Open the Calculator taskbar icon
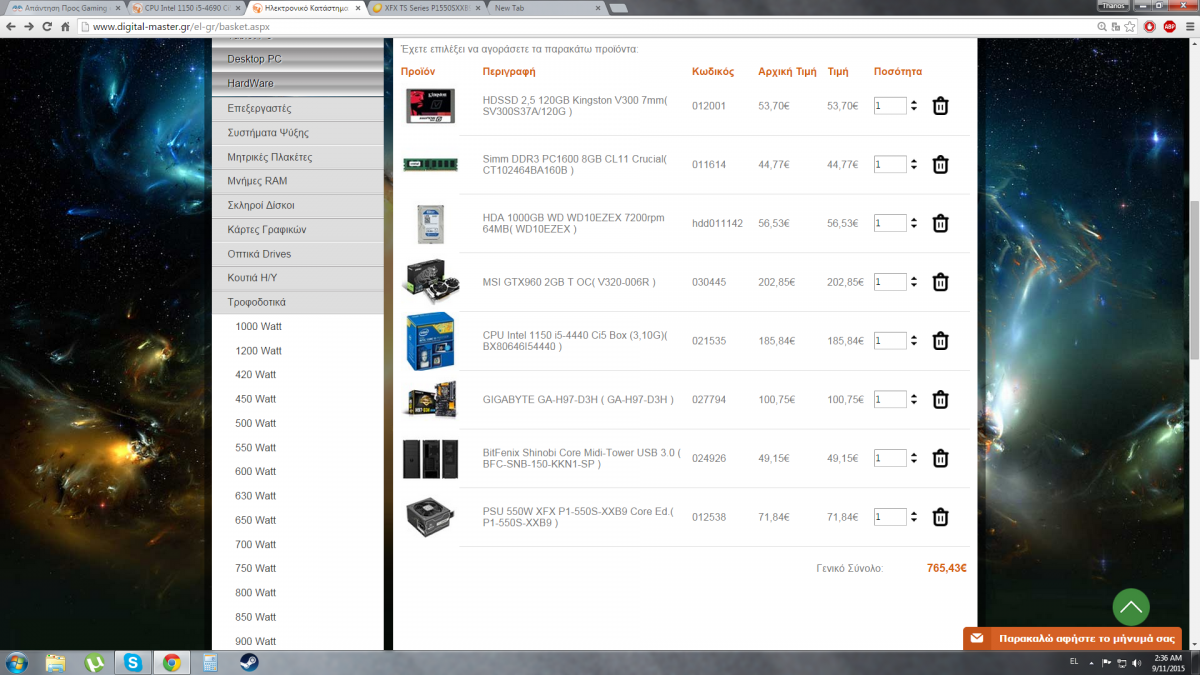Screen dimensions: 1200x675 tap(210, 662)
